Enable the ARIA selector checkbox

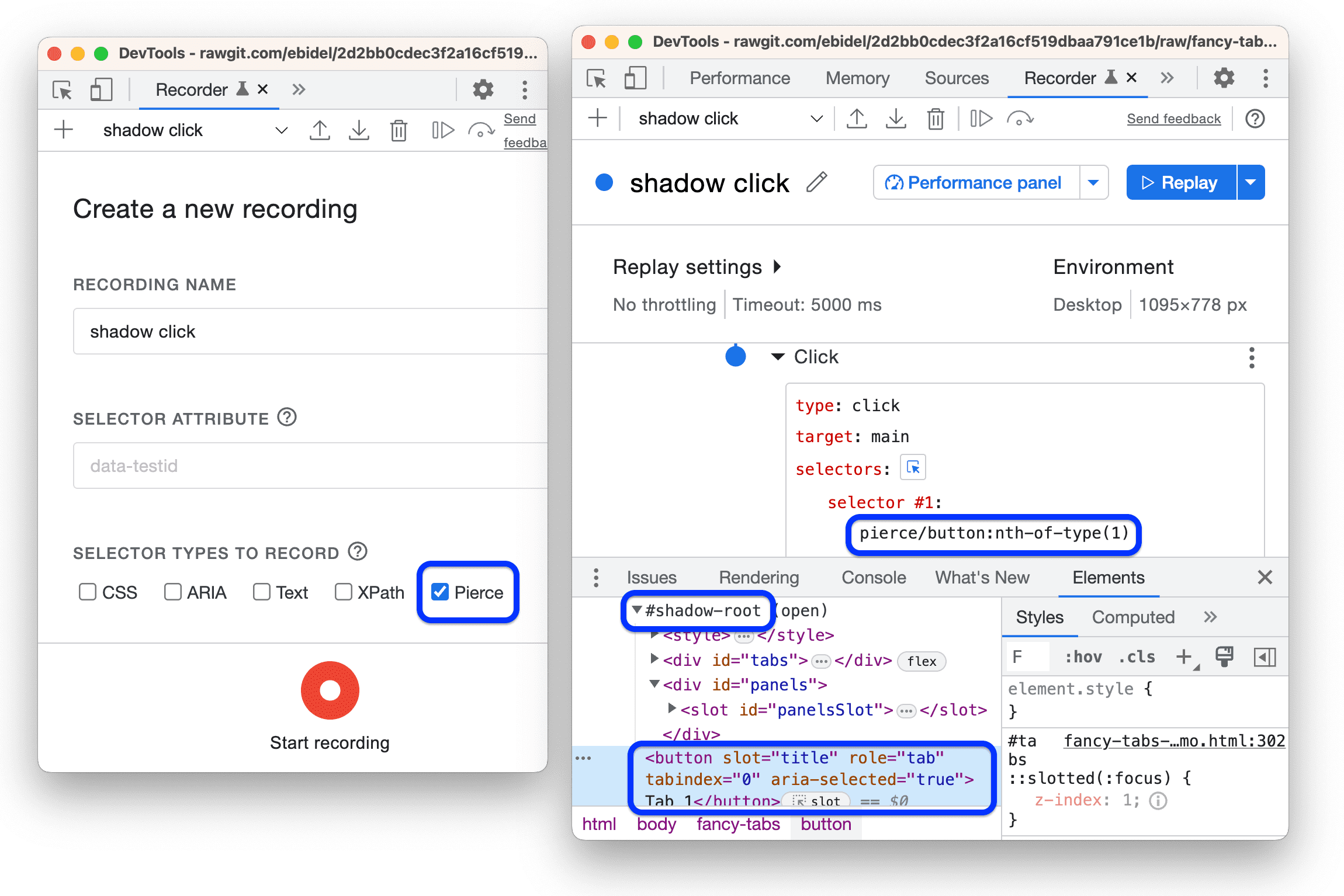tap(171, 591)
